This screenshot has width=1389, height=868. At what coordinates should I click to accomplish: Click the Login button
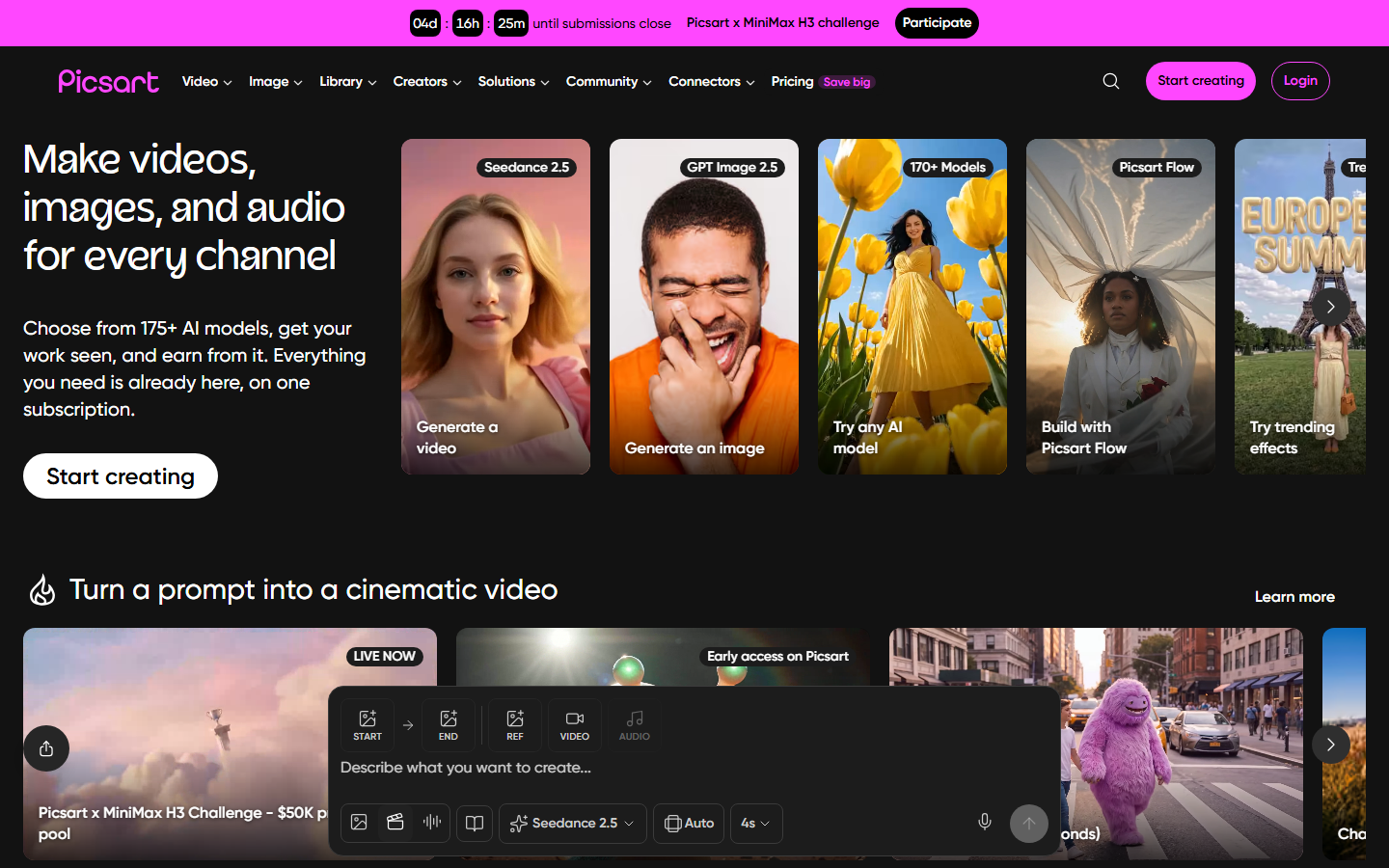click(x=1300, y=81)
